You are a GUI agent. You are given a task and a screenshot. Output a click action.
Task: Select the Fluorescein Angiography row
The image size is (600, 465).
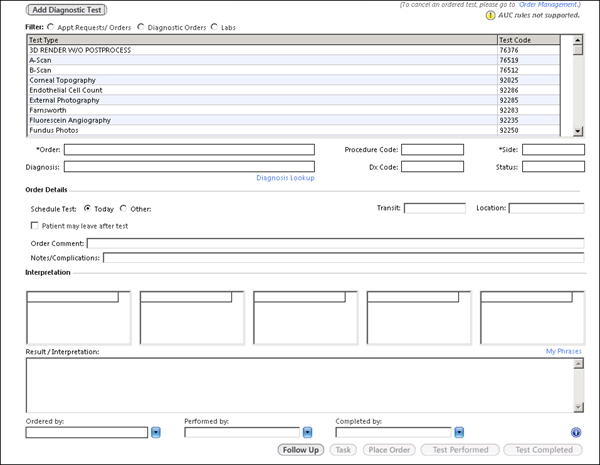(294, 120)
